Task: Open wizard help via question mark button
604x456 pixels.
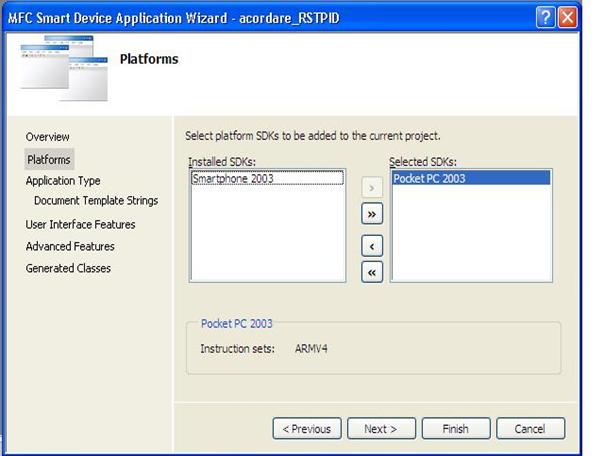Action: [545, 17]
